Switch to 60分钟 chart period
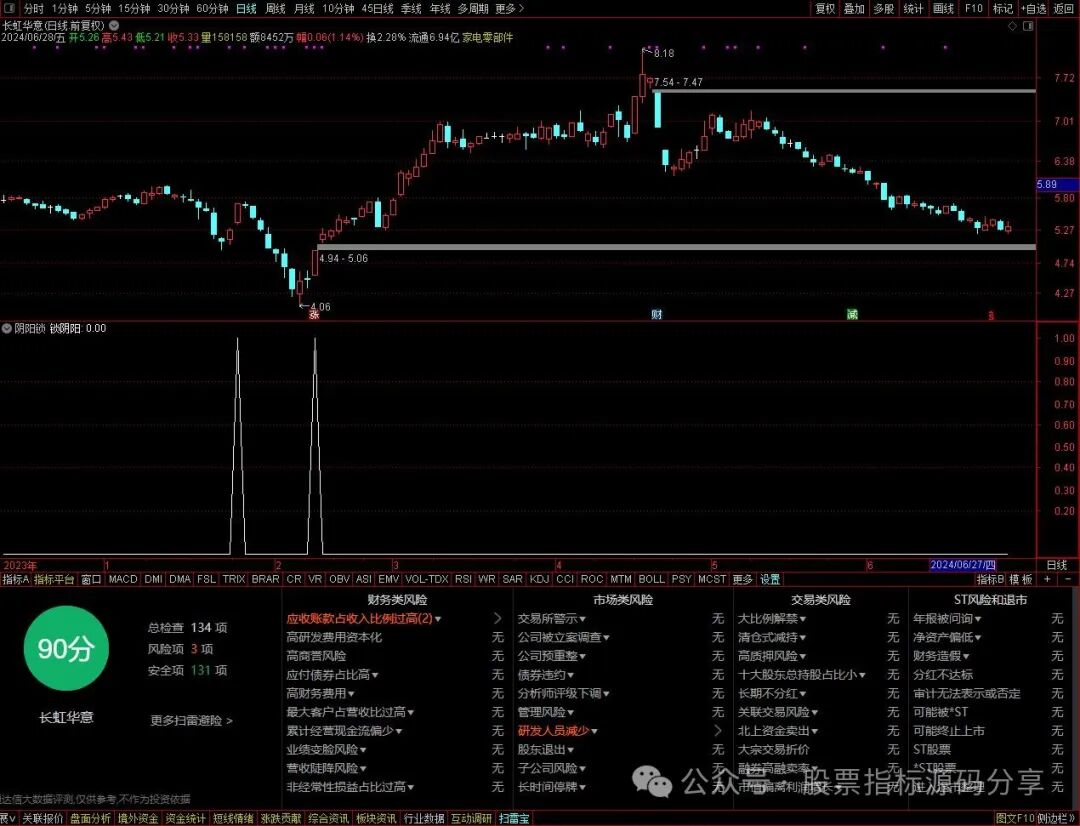Screen dimensions: 1080x826 point(212,8)
